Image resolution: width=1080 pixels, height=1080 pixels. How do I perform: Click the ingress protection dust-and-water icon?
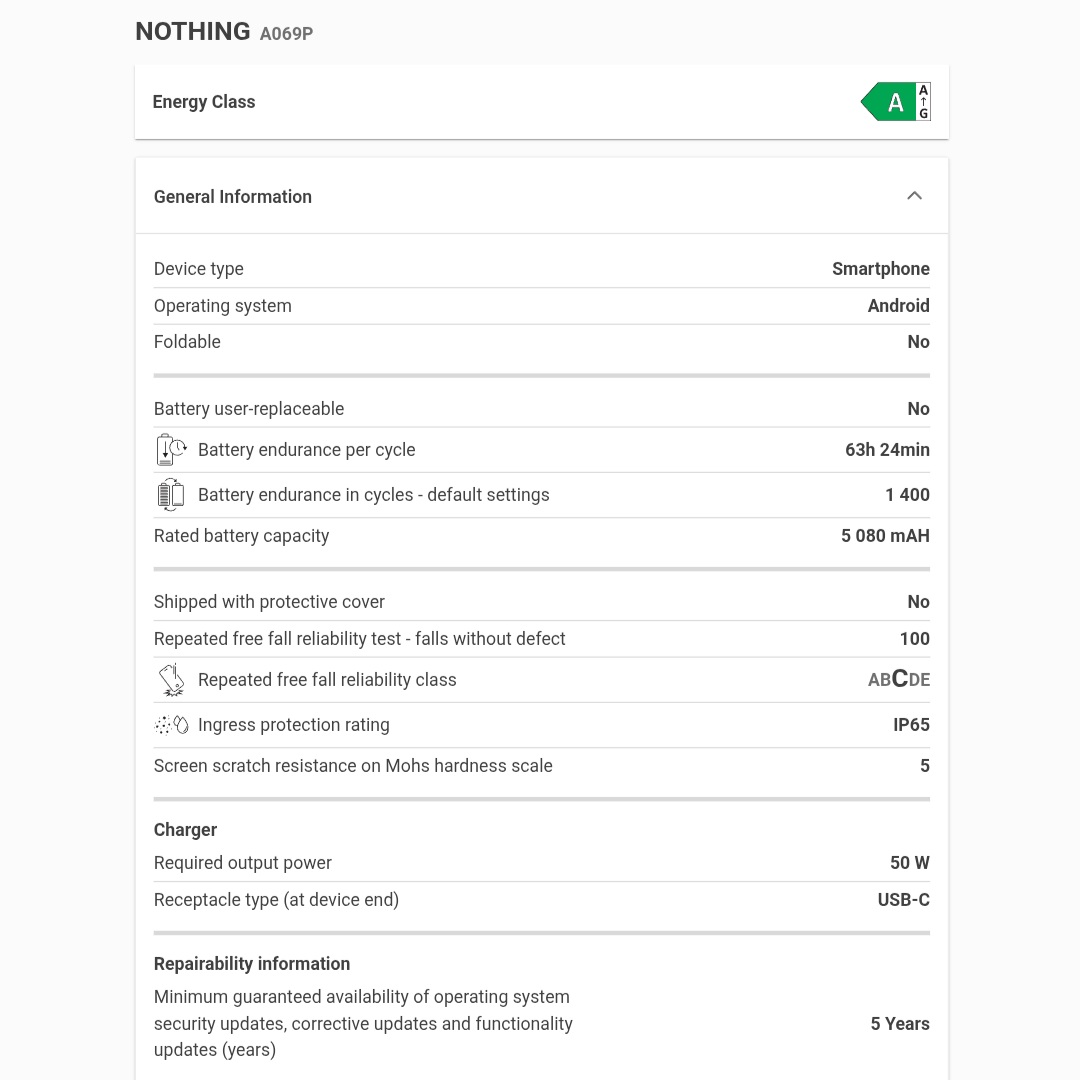pyautogui.click(x=171, y=724)
